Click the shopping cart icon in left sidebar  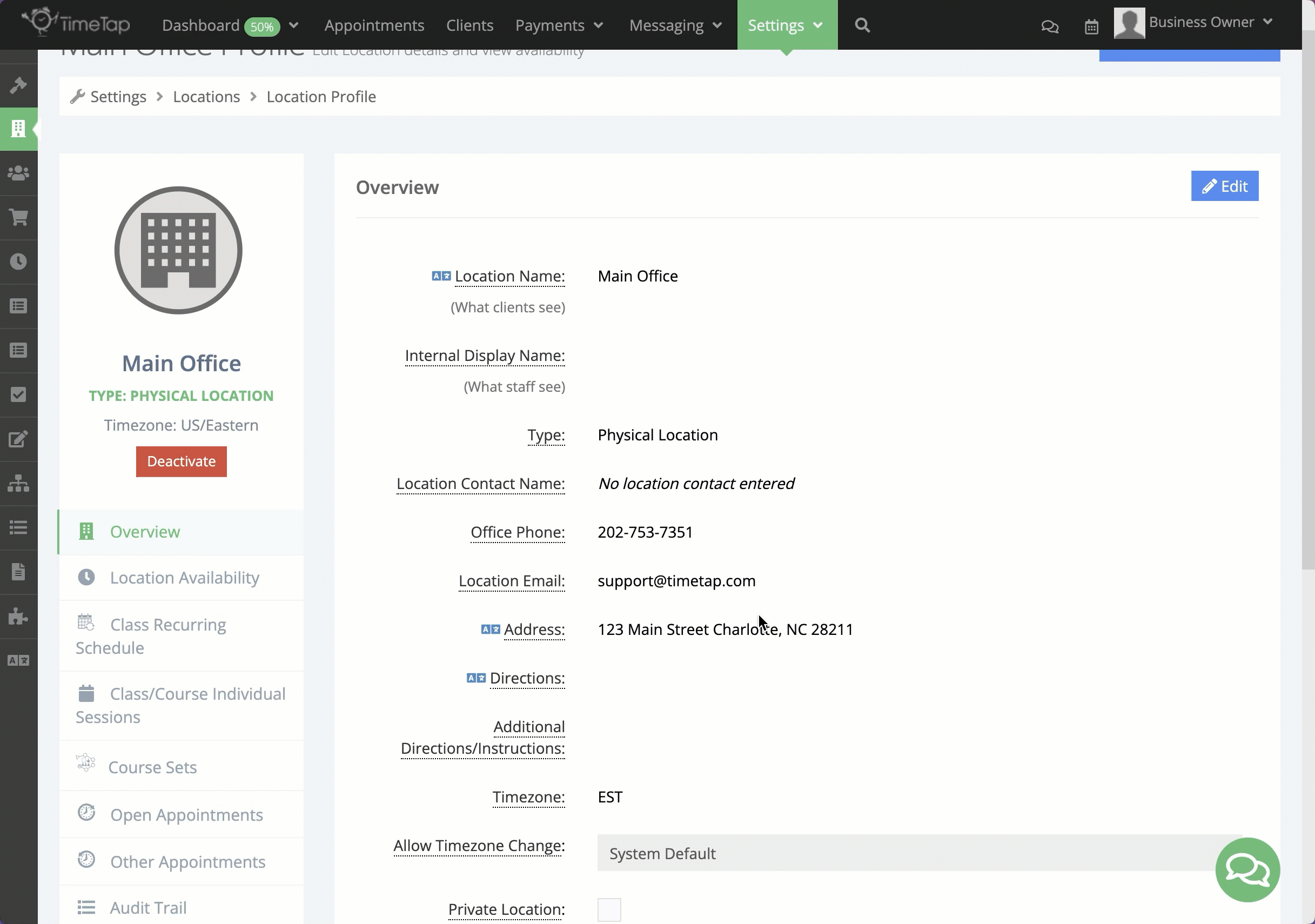click(x=18, y=218)
